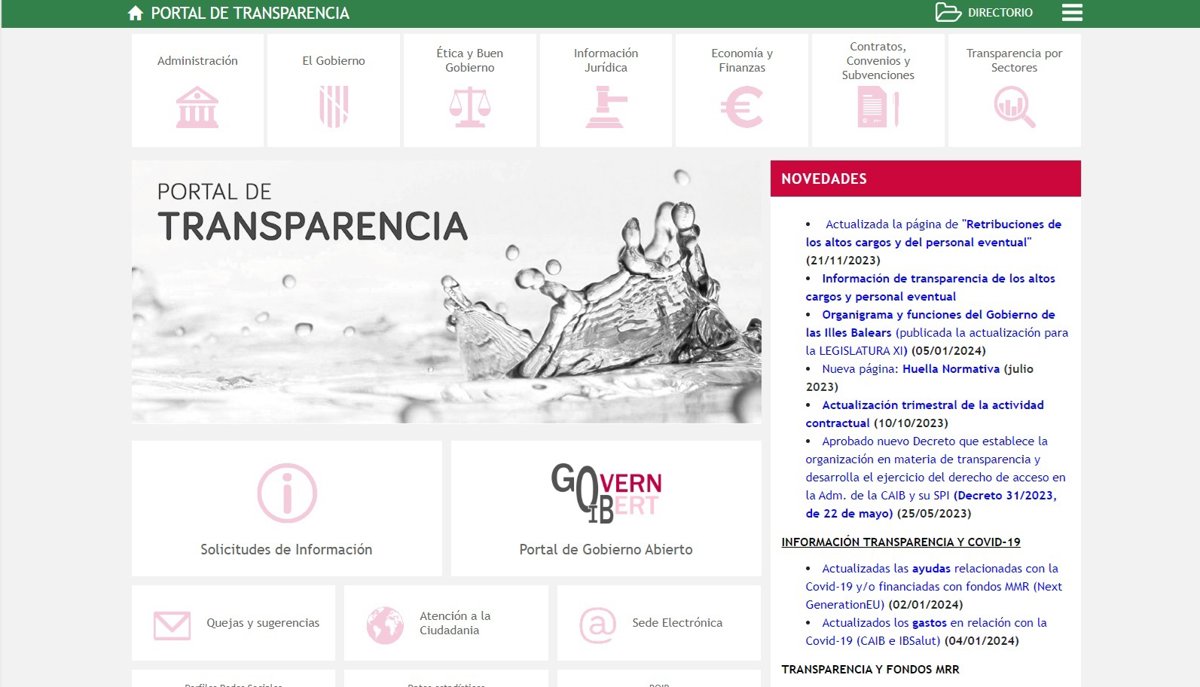Click the Quejas y sugerencias envelope icon

tap(172, 625)
